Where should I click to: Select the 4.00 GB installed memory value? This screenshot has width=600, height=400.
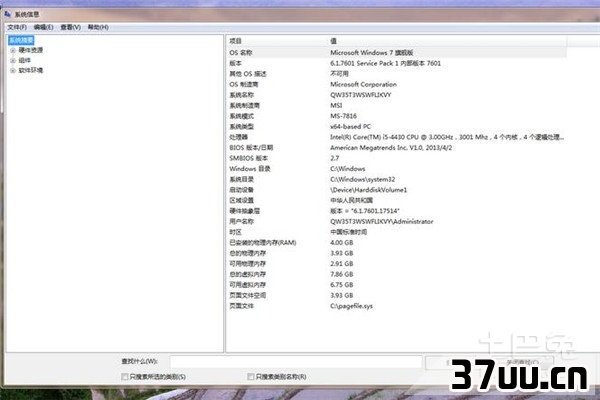tap(342, 243)
